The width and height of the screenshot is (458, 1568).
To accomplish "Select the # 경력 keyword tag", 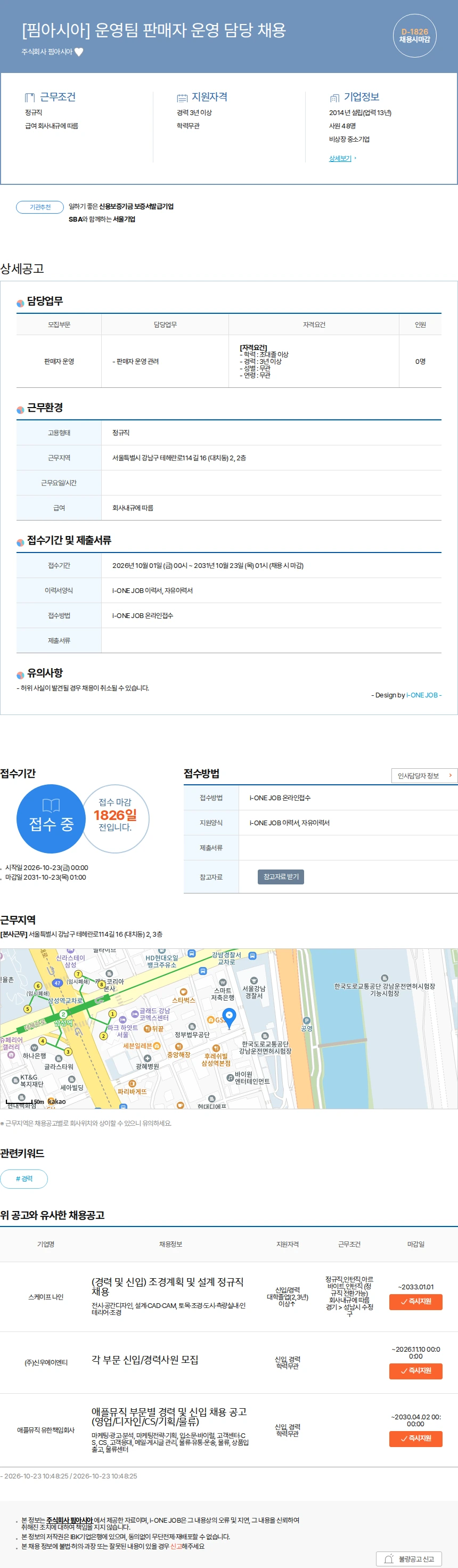I will 24,1179.
